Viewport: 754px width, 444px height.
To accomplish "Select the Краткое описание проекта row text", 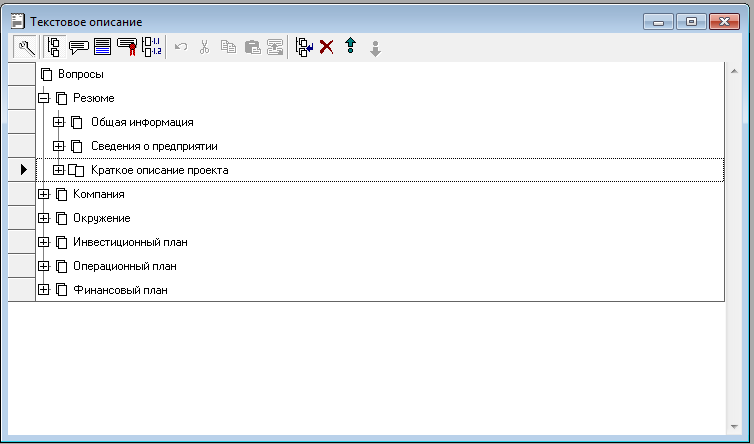I will coord(160,170).
